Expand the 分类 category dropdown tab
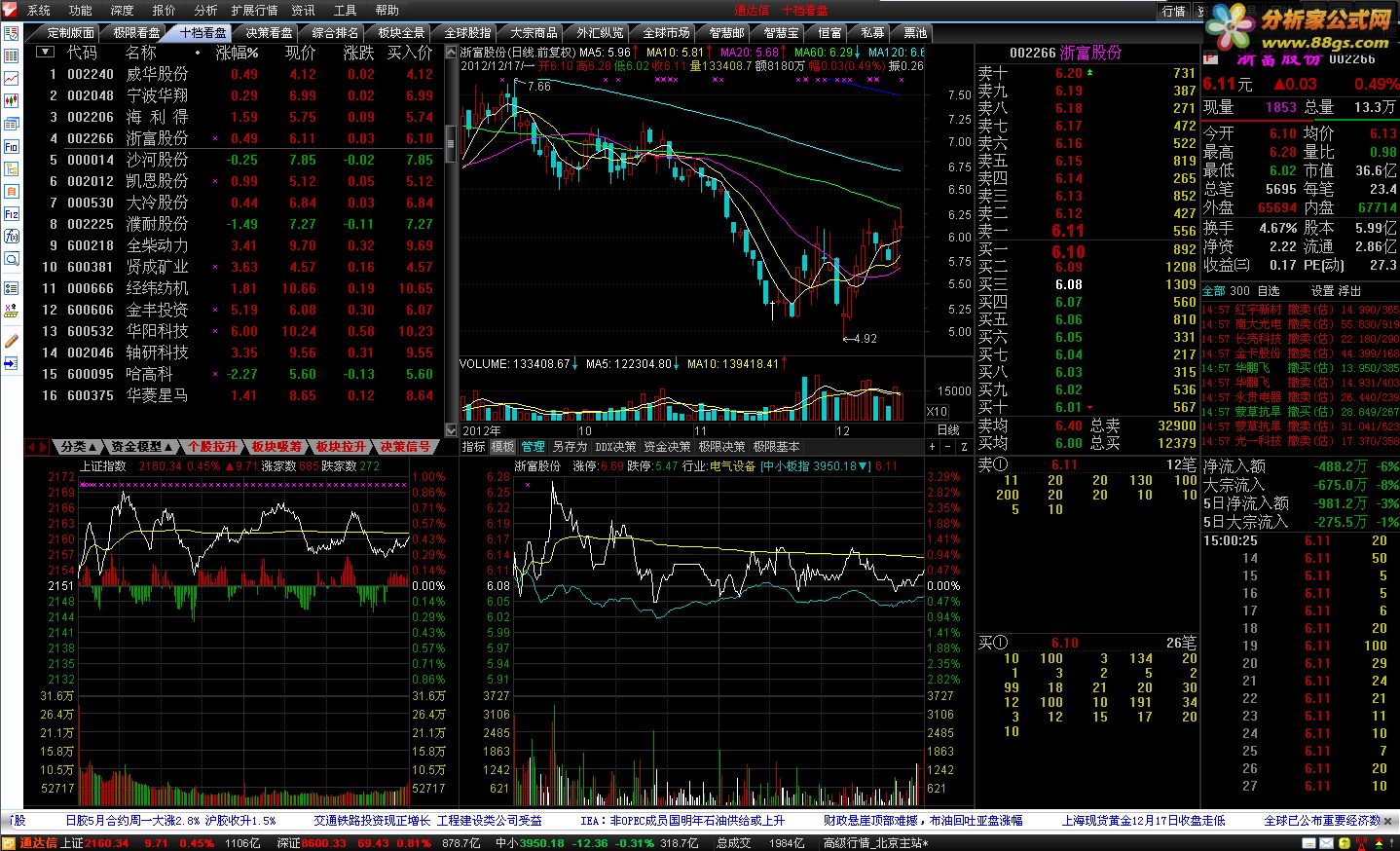The height and width of the screenshot is (851, 1400). point(77,447)
